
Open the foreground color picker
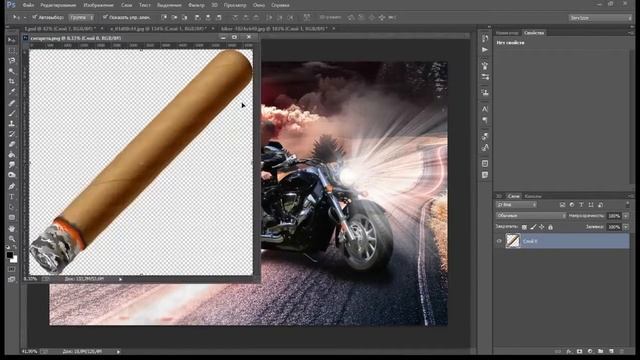pos(9,255)
